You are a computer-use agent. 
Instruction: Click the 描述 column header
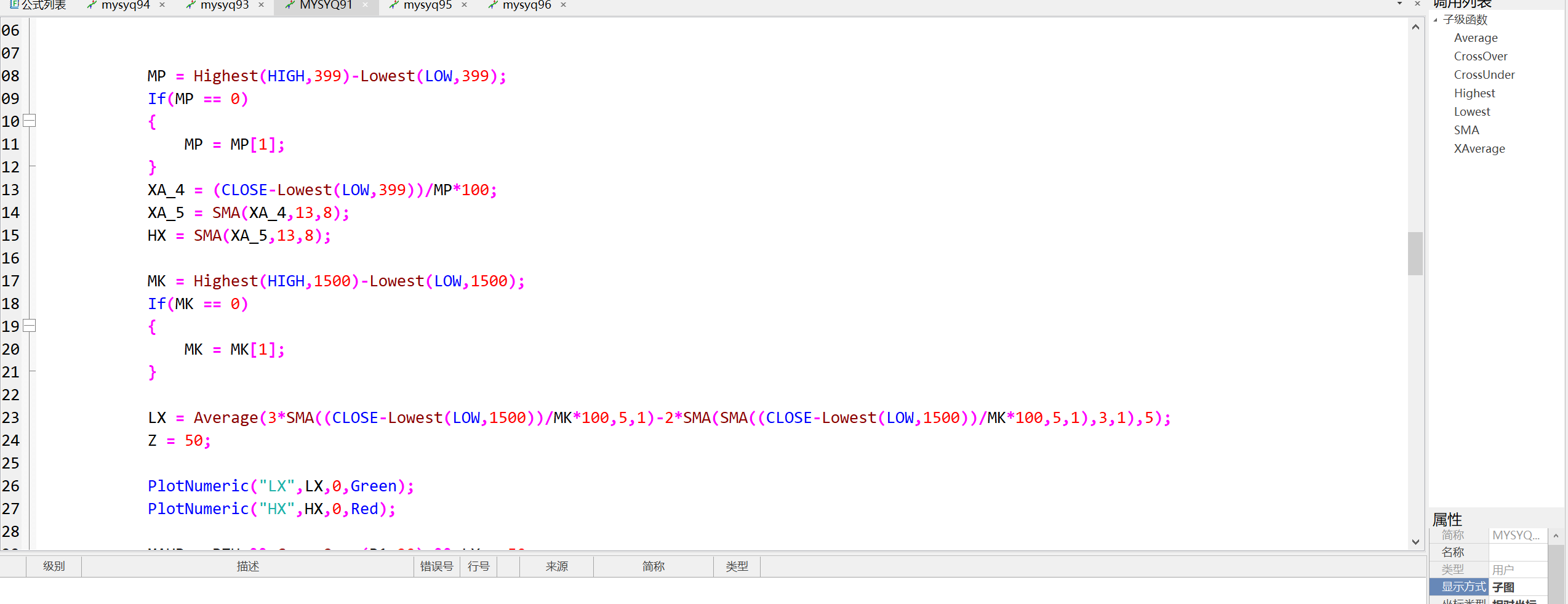click(247, 566)
